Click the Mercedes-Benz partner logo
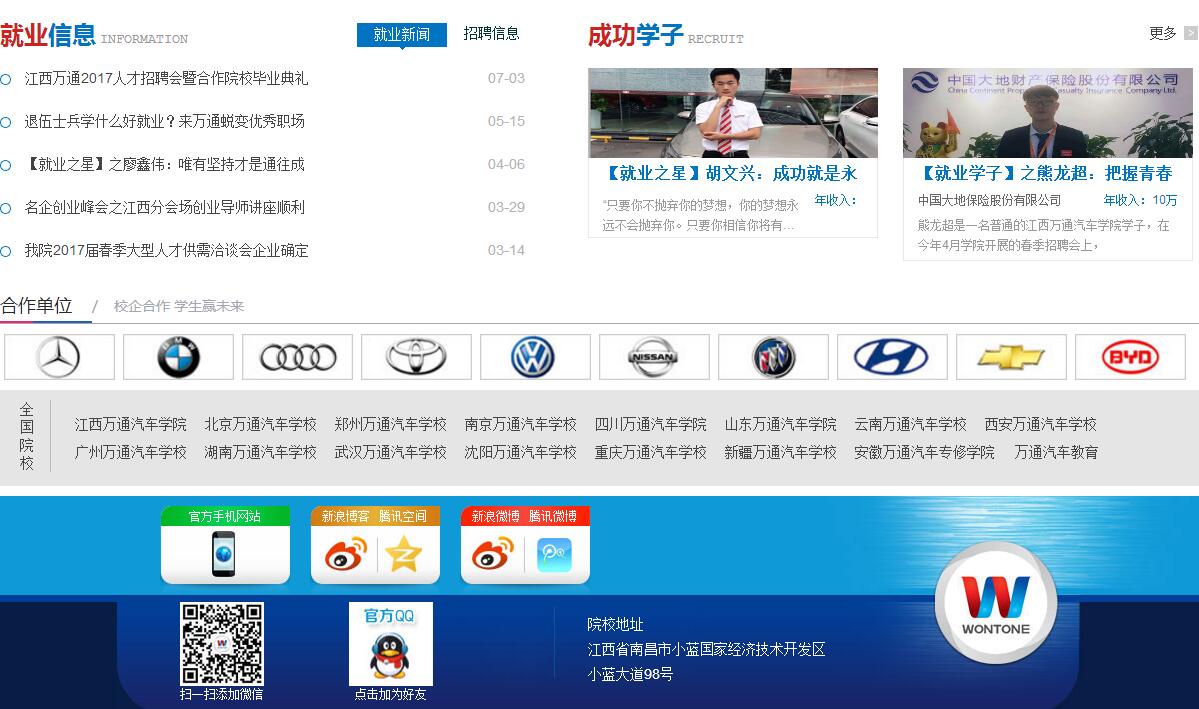 pos(59,357)
